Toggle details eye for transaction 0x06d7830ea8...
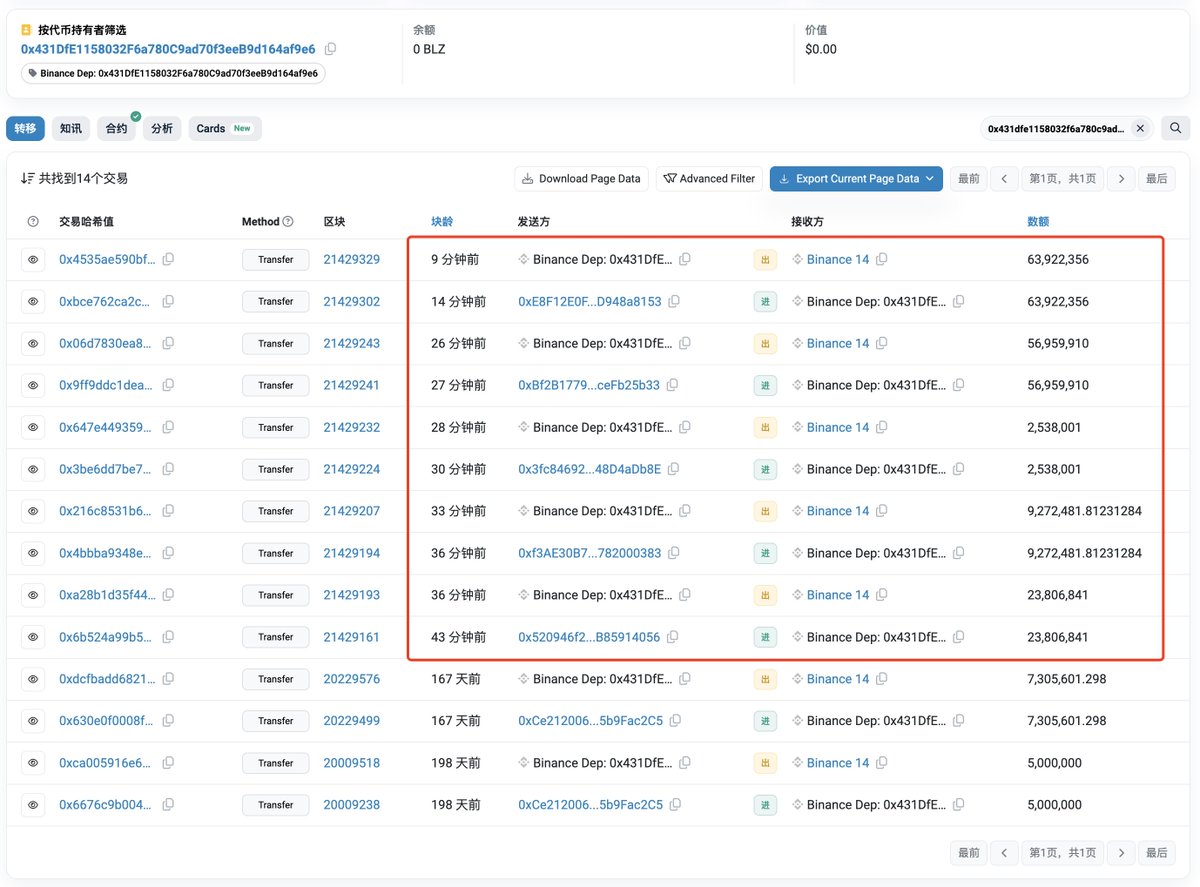 pos(33,343)
